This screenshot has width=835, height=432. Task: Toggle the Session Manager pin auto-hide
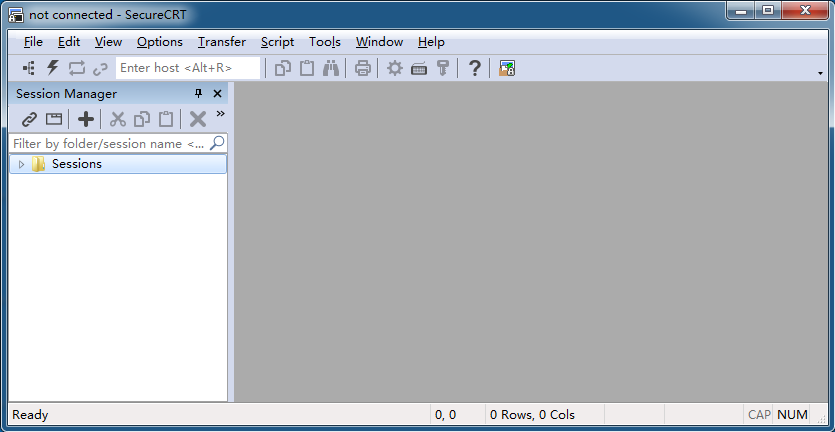(199, 94)
